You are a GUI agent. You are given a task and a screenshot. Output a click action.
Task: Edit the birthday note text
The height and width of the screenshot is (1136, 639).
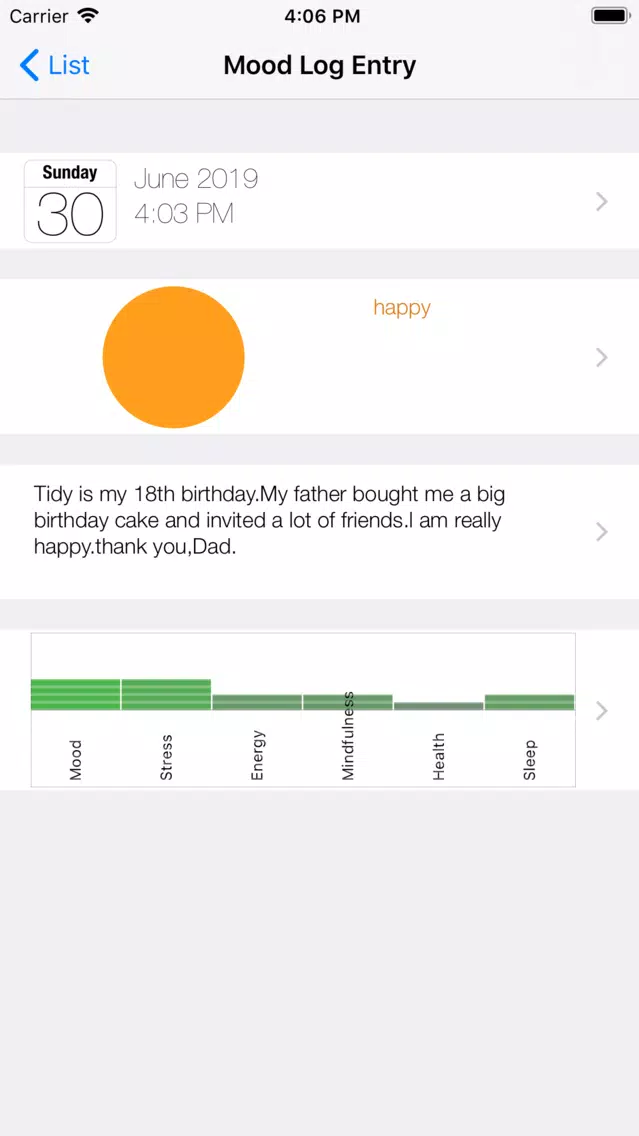pyautogui.click(x=269, y=521)
